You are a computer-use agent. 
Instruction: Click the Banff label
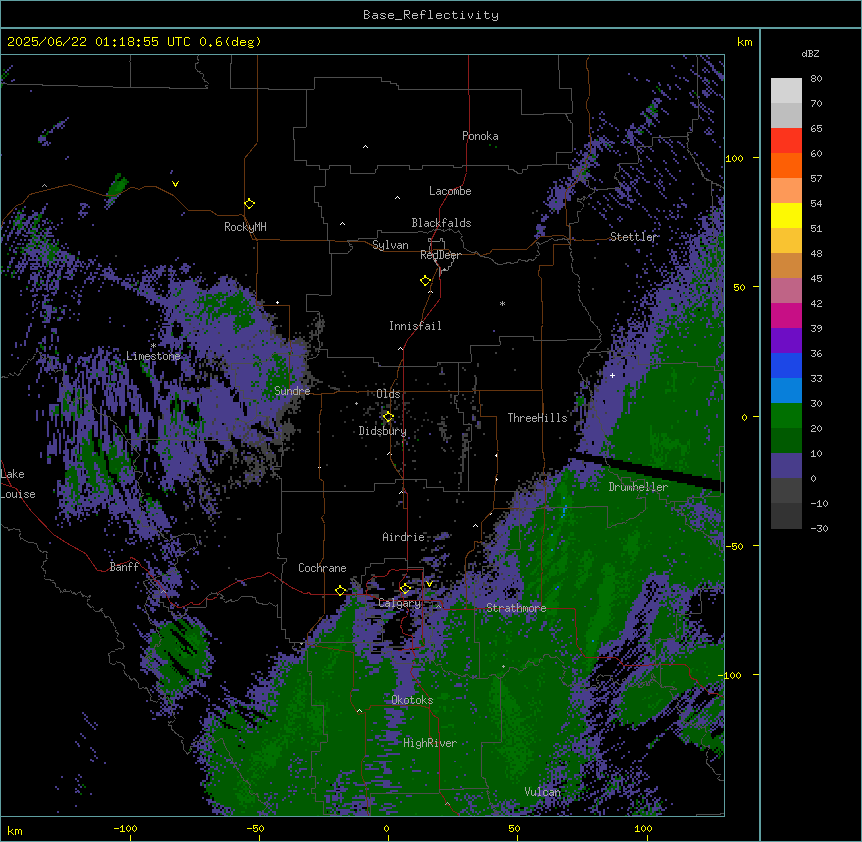click(x=124, y=567)
